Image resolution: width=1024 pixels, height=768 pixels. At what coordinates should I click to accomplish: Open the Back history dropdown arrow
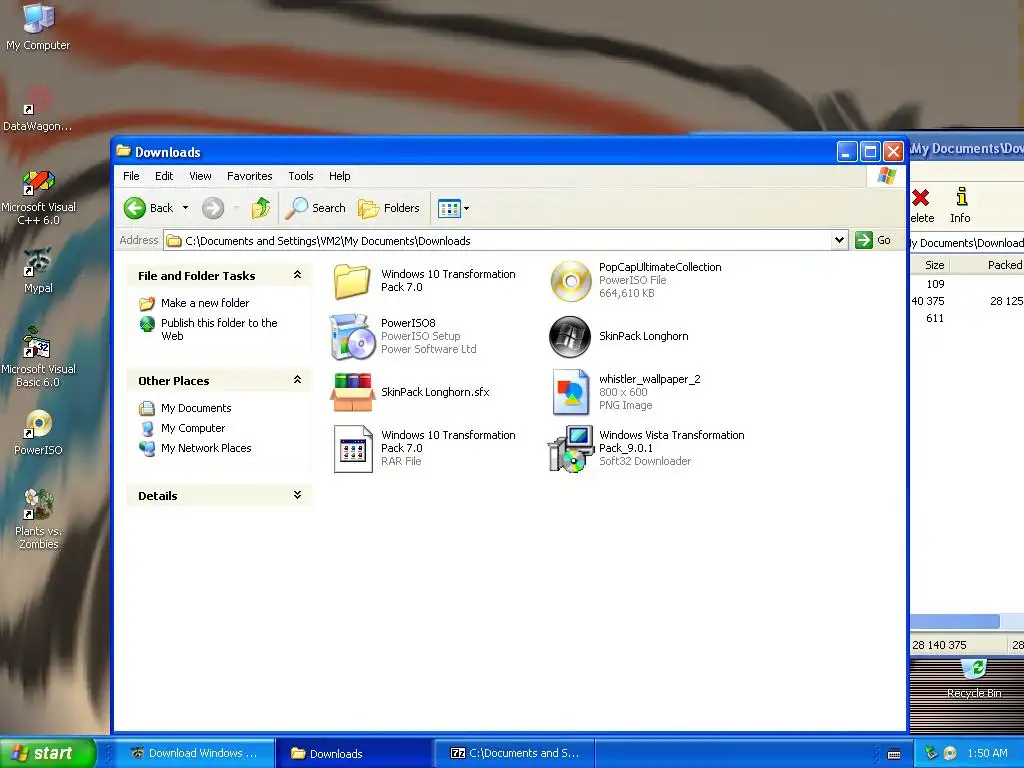pos(185,208)
